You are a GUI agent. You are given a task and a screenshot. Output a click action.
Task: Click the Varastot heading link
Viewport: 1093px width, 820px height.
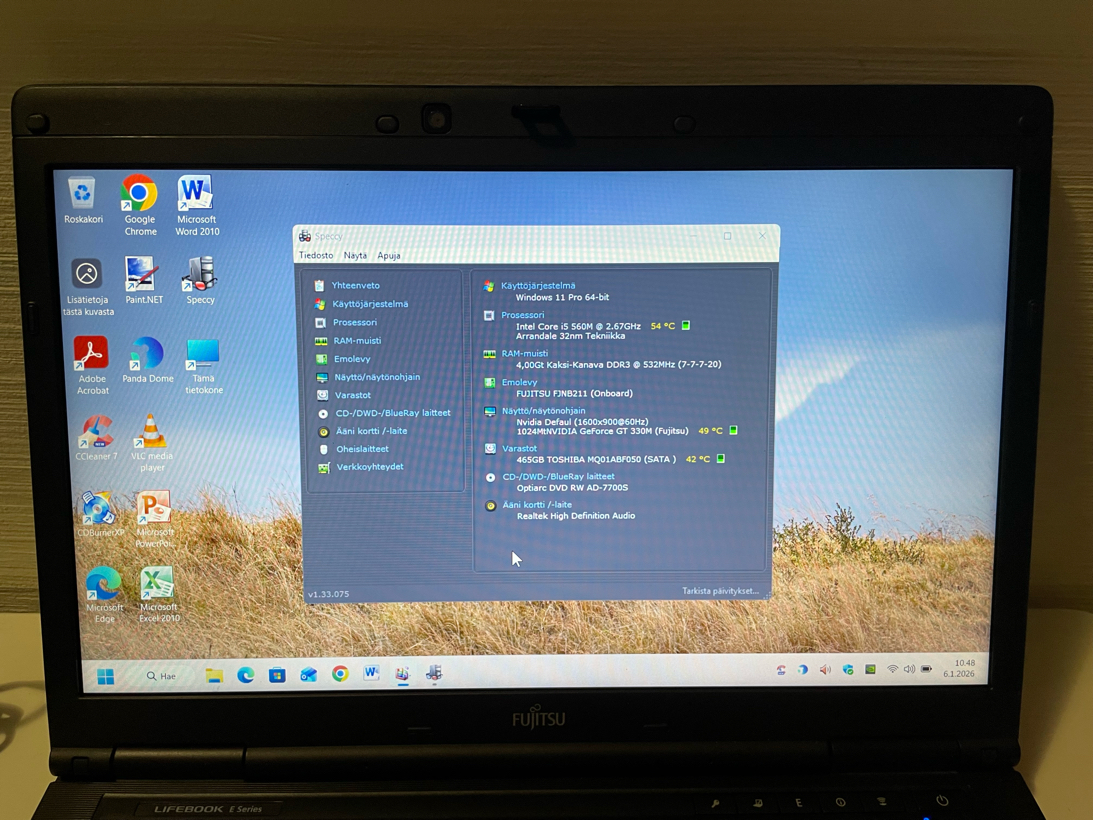click(519, 449)
